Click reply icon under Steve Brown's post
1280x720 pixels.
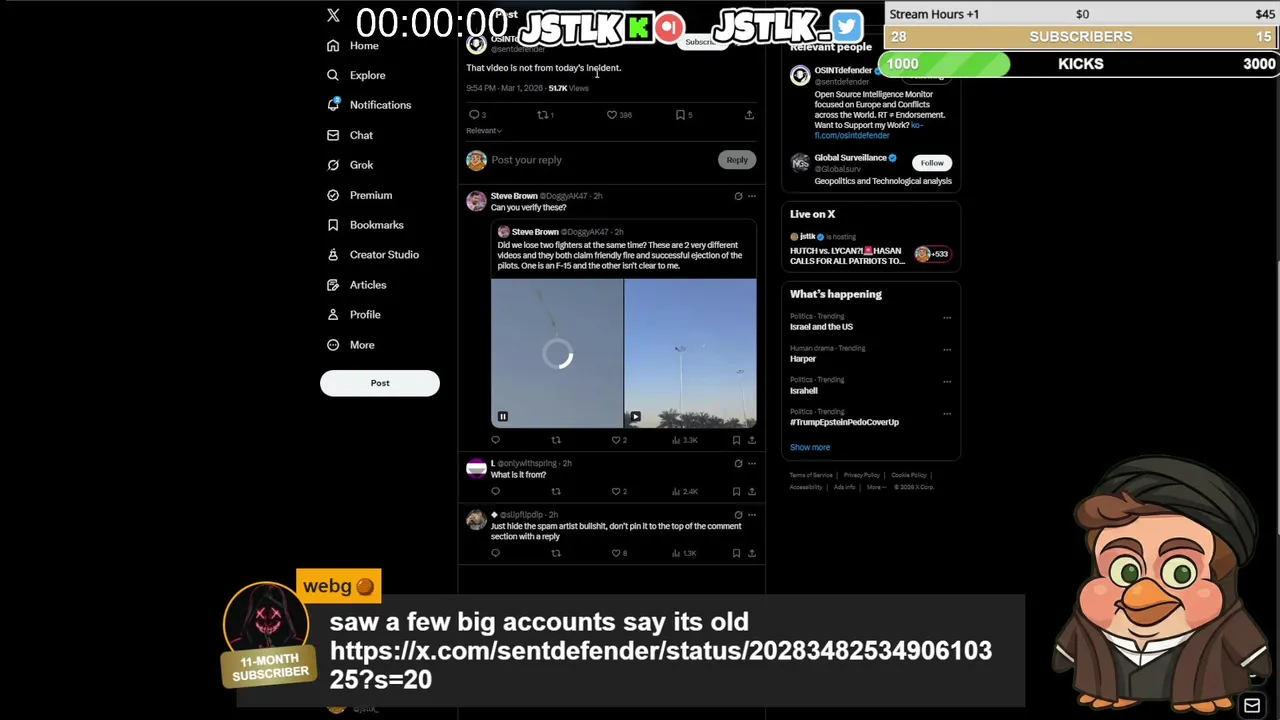tap(495, 440)
